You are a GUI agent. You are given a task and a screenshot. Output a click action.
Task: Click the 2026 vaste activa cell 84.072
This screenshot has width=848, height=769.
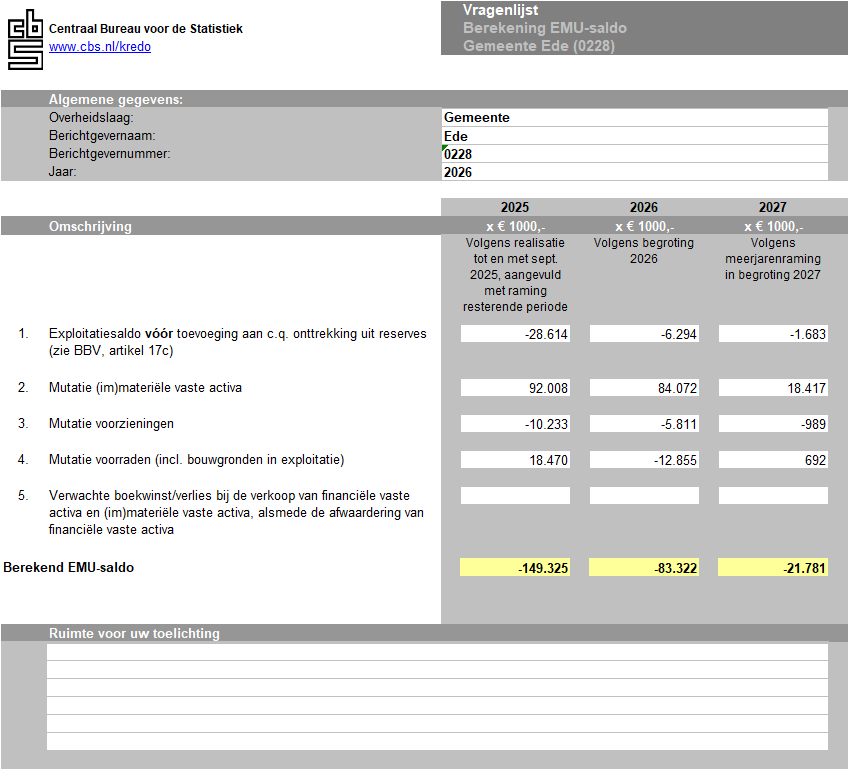pos(644,388)
